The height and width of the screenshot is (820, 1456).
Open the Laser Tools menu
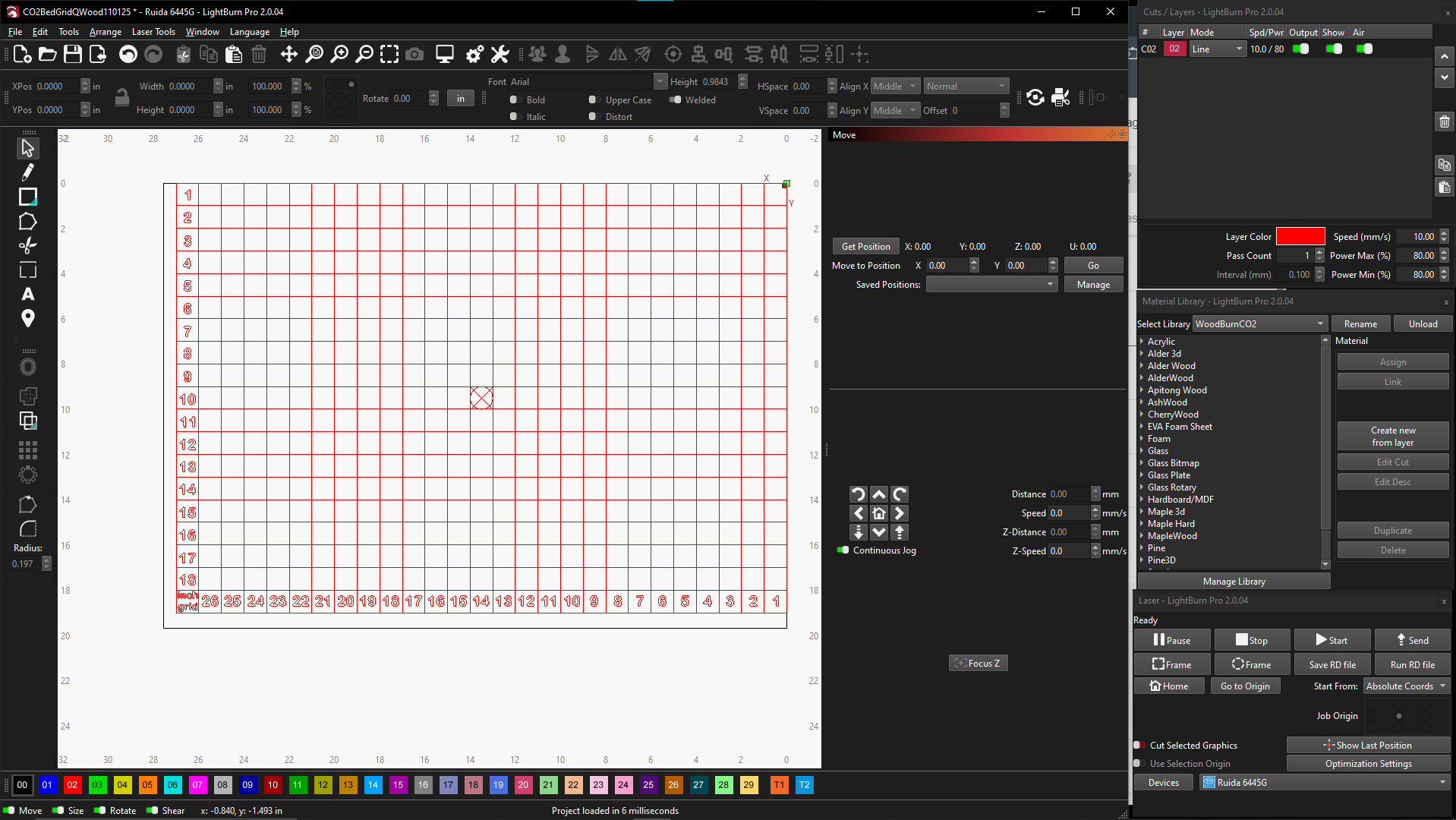tap(153, 32)
